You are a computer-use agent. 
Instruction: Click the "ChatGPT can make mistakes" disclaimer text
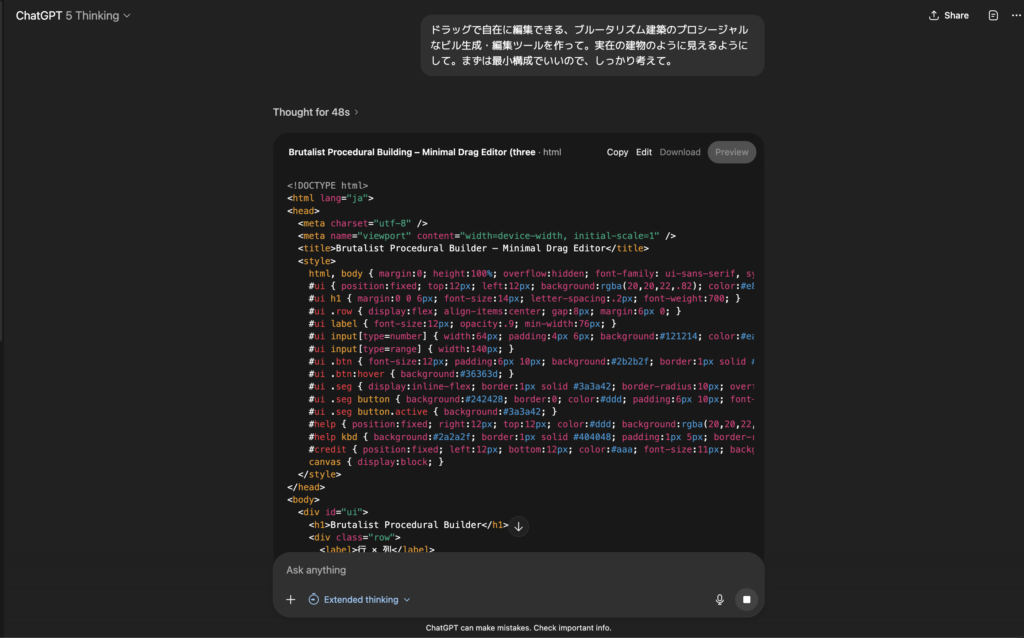[x=518, y=628]
